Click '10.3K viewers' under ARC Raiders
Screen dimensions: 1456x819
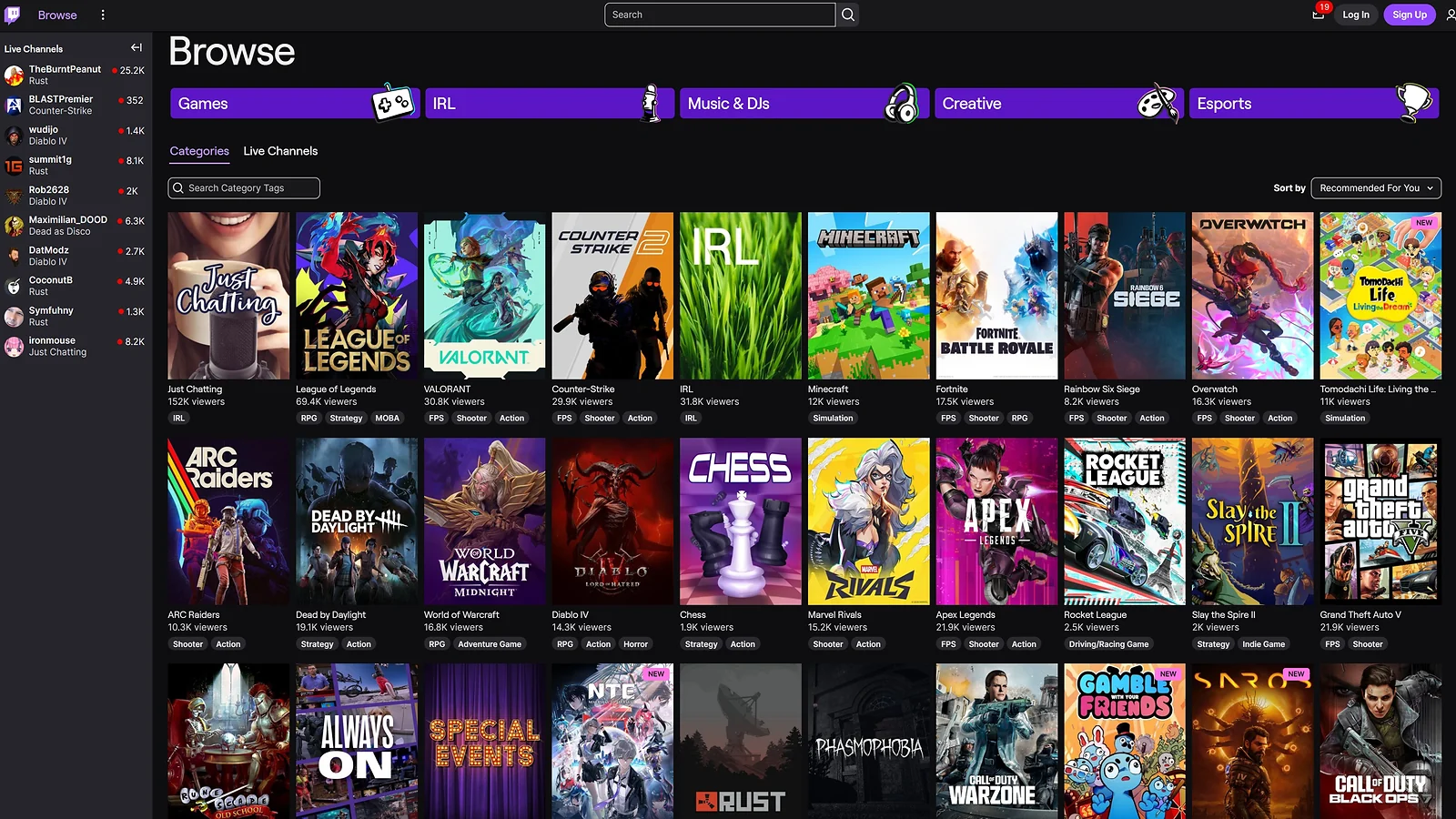click(x=197, y=627)
